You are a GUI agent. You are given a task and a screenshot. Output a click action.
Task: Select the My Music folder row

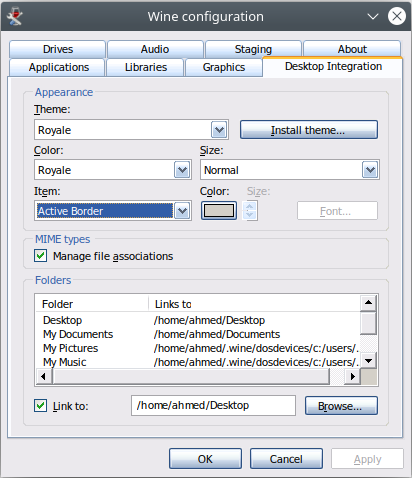click(x=197, y=362)
